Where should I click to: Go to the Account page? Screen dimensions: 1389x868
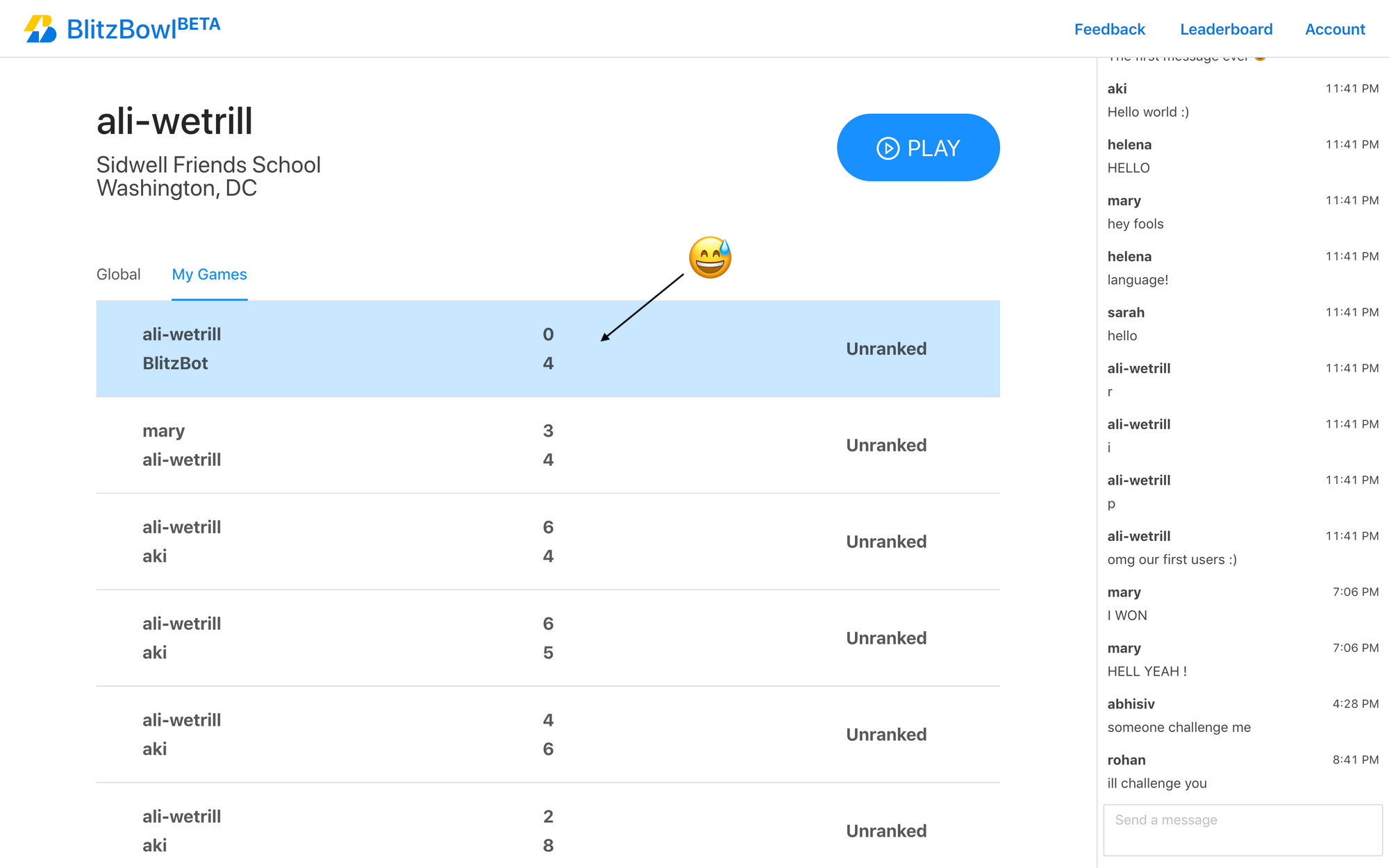[1334, 29]
